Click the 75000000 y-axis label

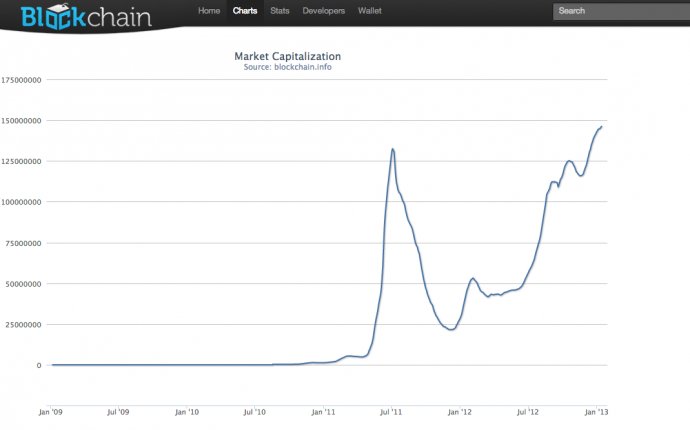coord(23,243)
